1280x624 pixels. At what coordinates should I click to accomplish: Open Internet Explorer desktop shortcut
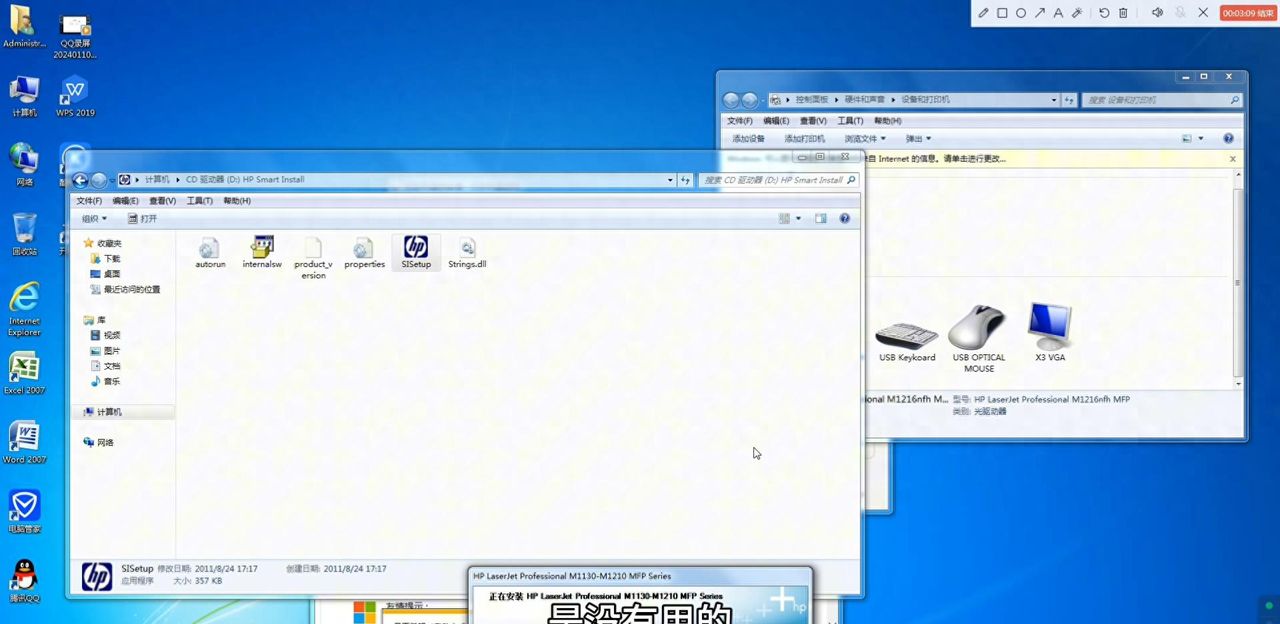pyautogui.click(x=24, y=309)
